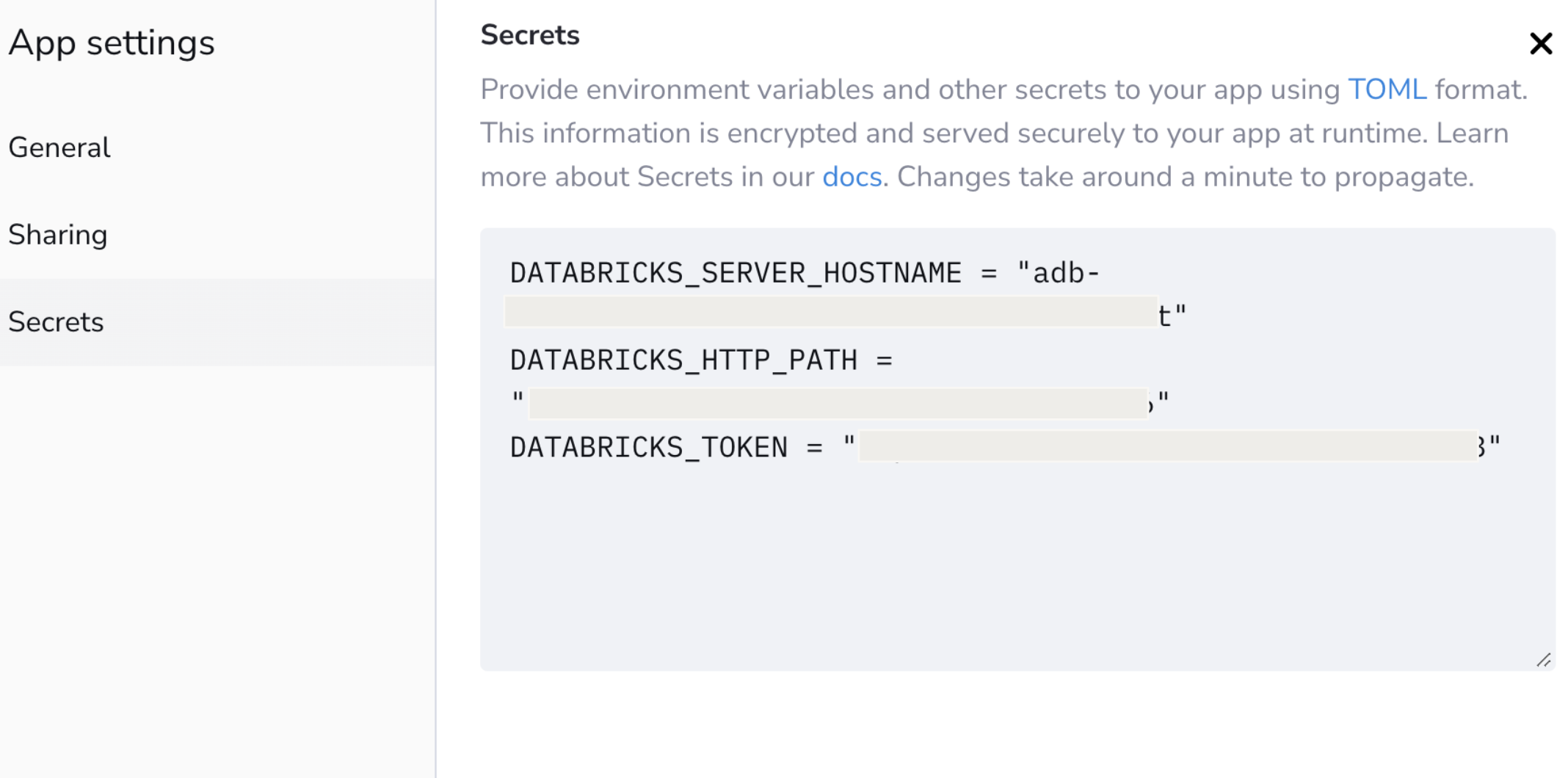Switch to the Sharing settings section
Image resolution: width=1568 pixels, height=778 pixels.
[x=58, y=234]
